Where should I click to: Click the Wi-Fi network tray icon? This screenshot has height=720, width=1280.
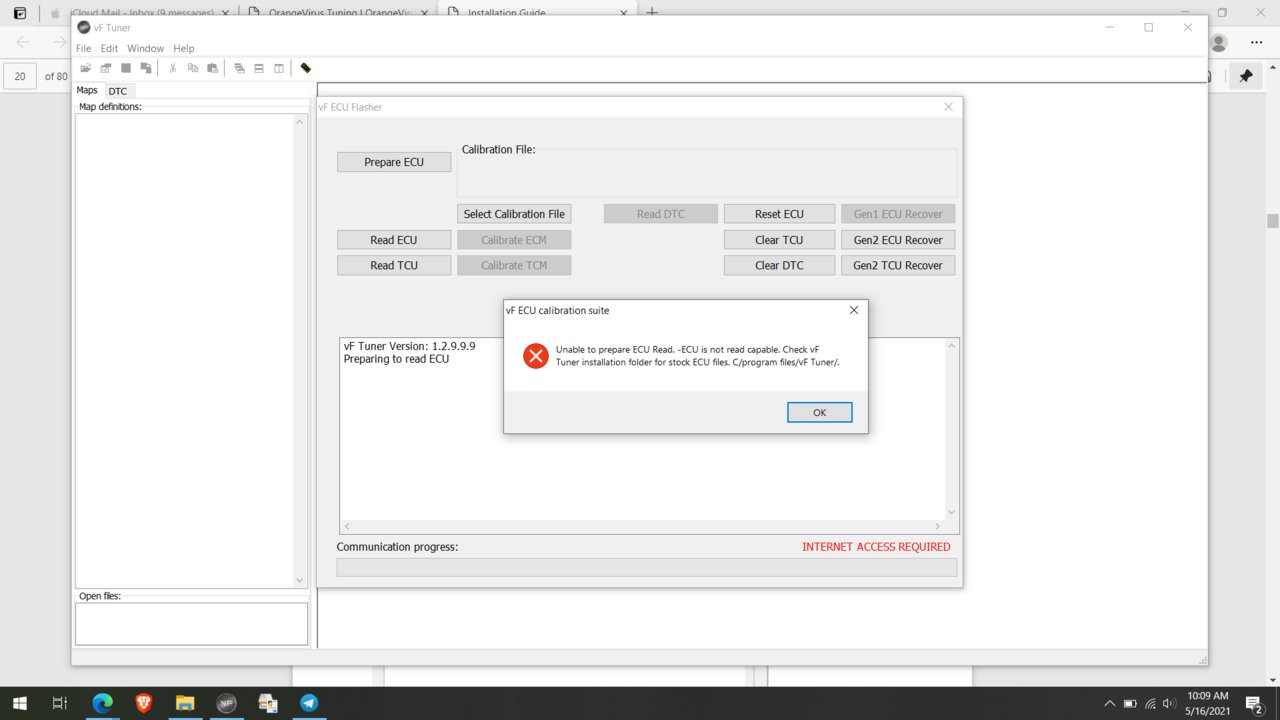[1150, 703]
